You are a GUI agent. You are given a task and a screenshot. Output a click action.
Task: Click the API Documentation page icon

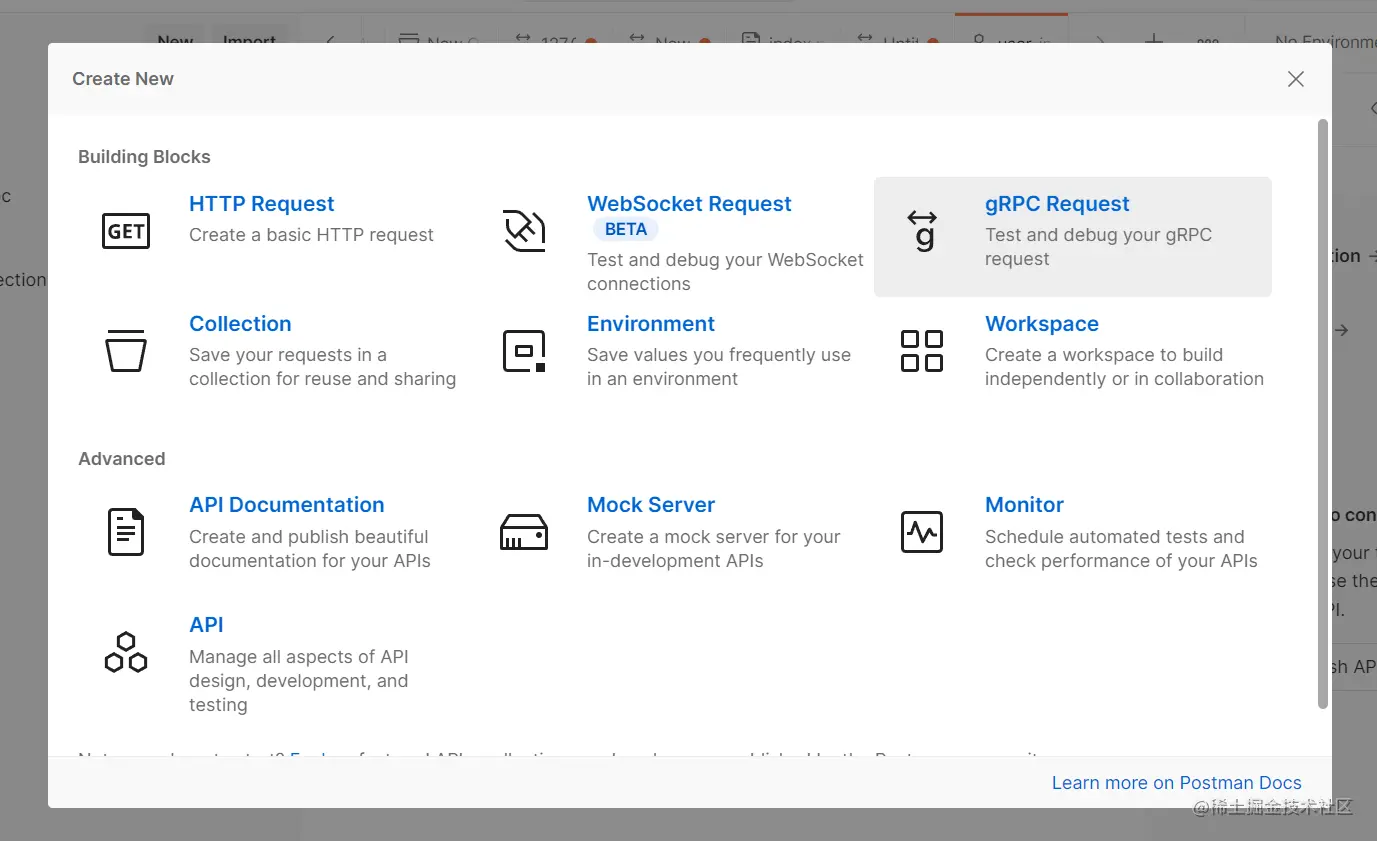(x=126, y=532)
